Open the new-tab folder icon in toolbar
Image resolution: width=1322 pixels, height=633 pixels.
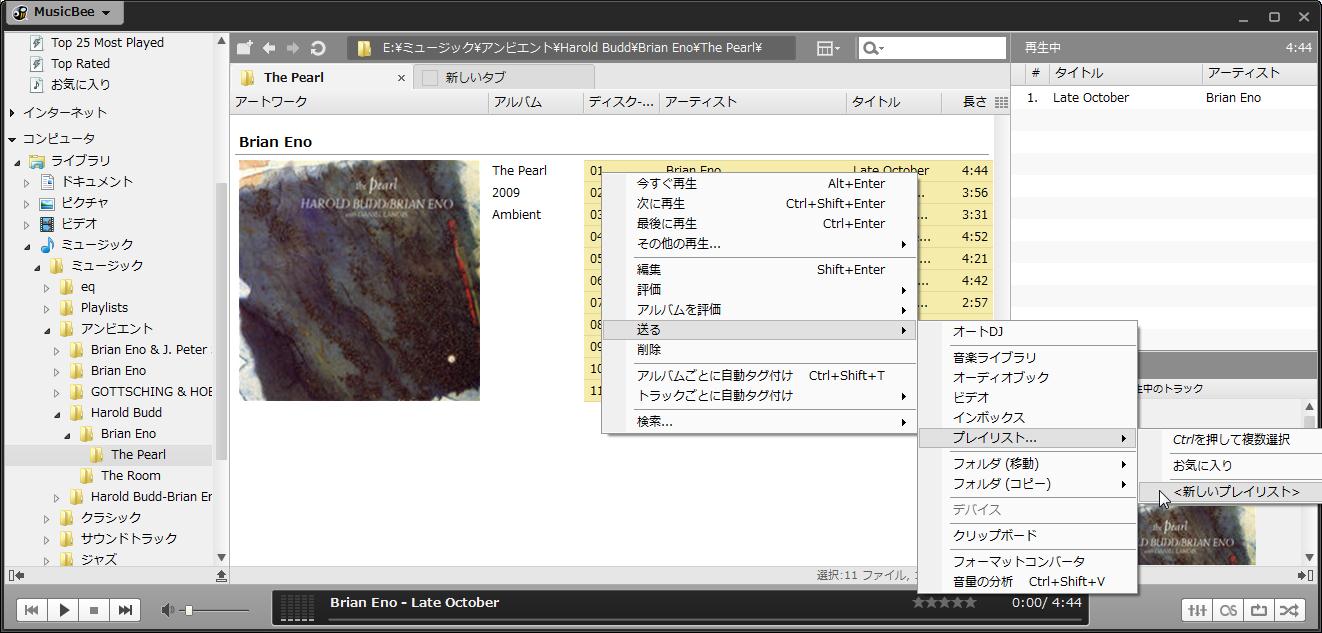pos(245,48)
